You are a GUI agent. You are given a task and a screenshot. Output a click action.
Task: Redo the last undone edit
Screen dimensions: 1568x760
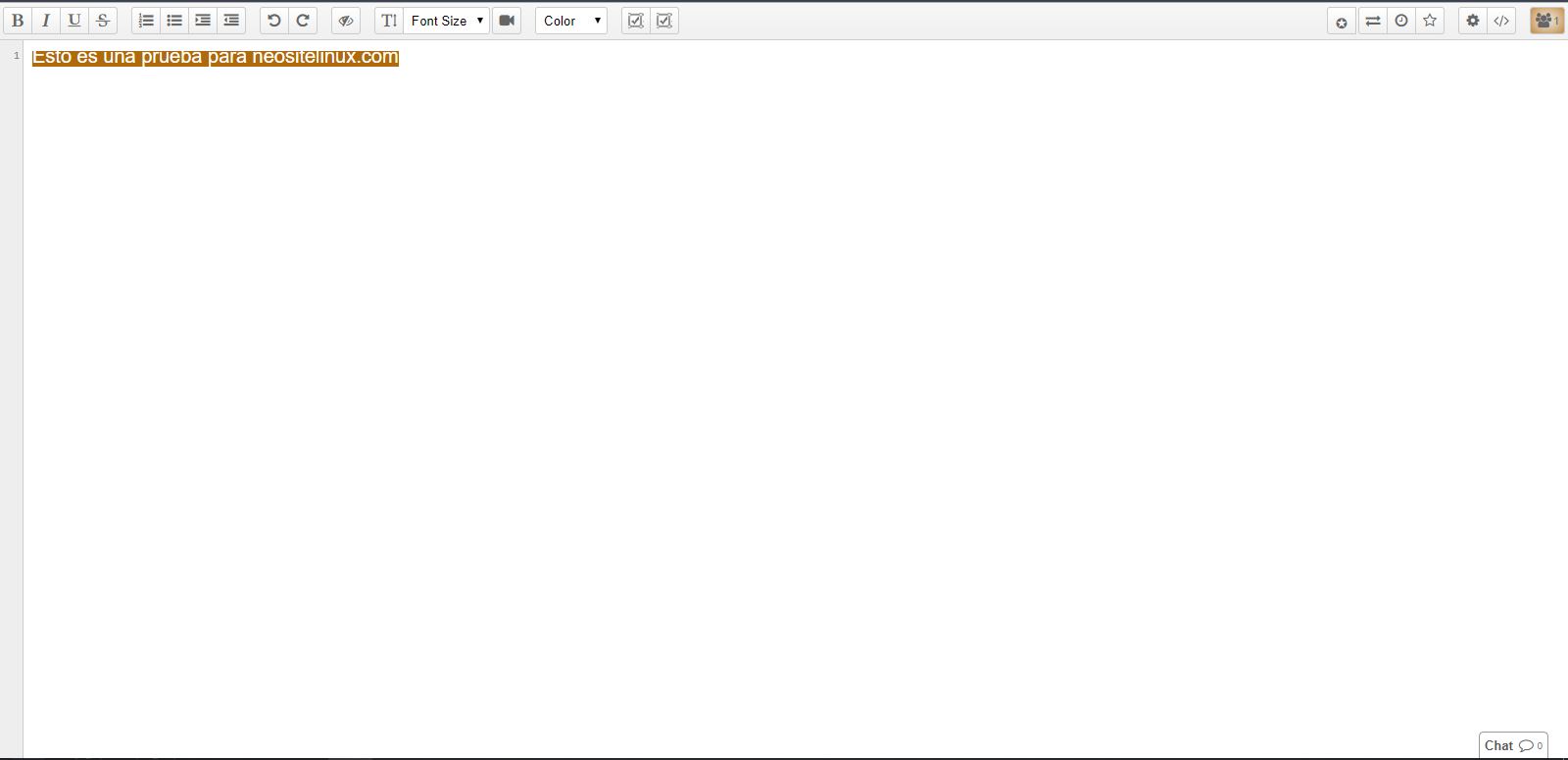[x=303, y=21]
